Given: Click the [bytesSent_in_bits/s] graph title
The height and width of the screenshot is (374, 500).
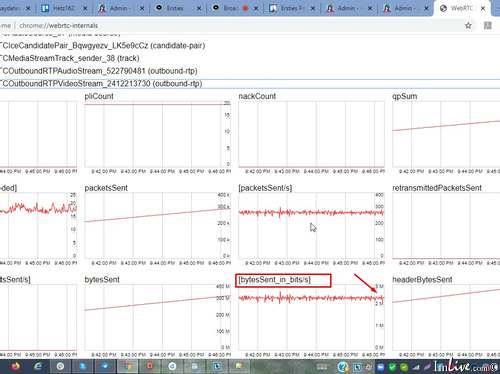Looking at the screenshot, I should coord(275,280).
